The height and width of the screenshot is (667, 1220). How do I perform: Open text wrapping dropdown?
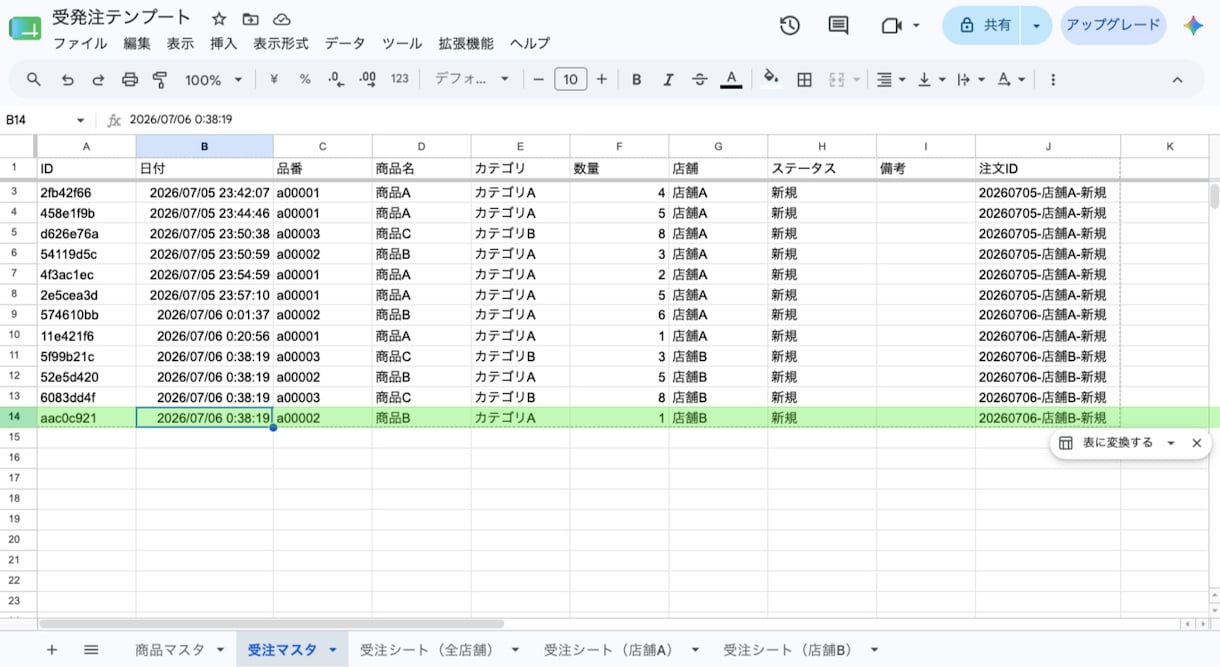tap(970, 79)
